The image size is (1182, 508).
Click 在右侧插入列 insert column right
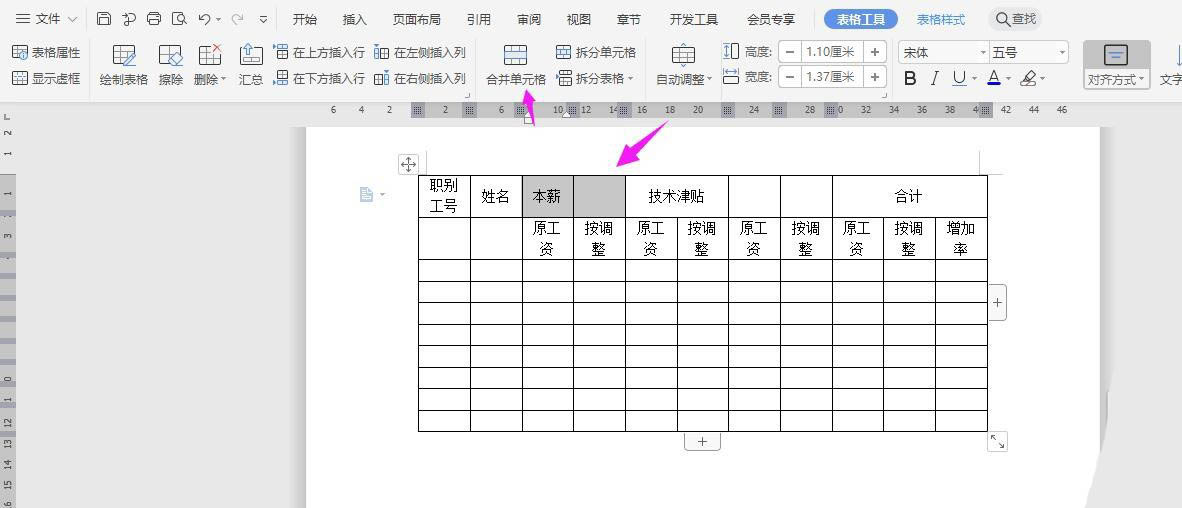click(x=420, y=78)
